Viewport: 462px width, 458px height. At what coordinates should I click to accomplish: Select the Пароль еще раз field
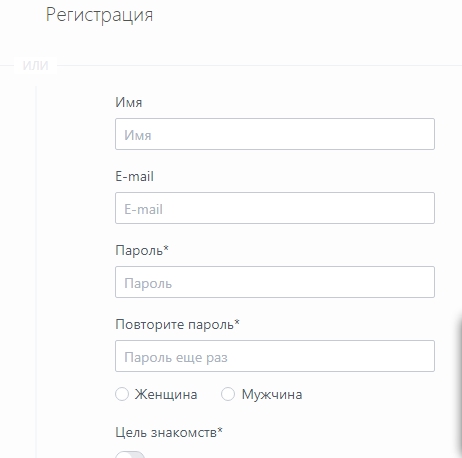point(275,356)
